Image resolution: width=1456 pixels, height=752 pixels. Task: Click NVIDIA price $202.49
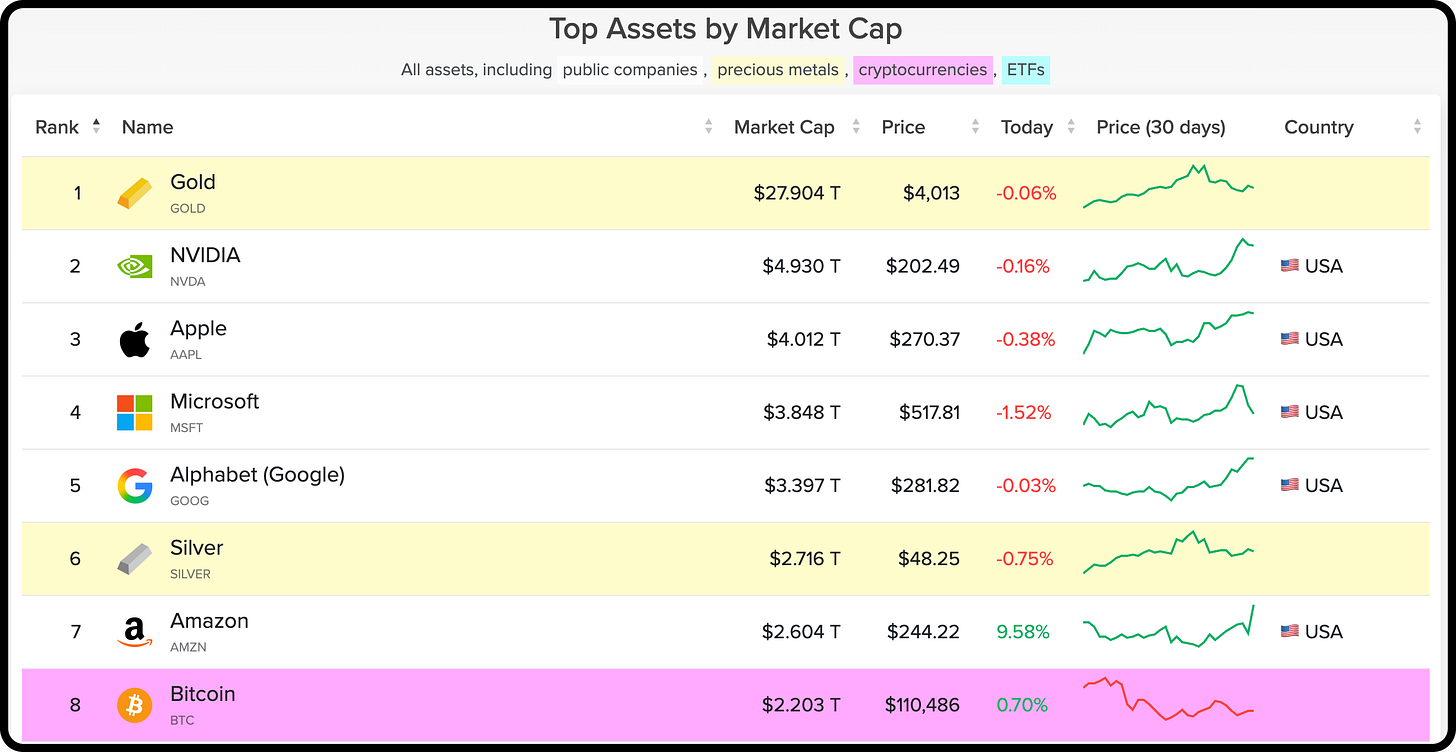coord(923,266)
